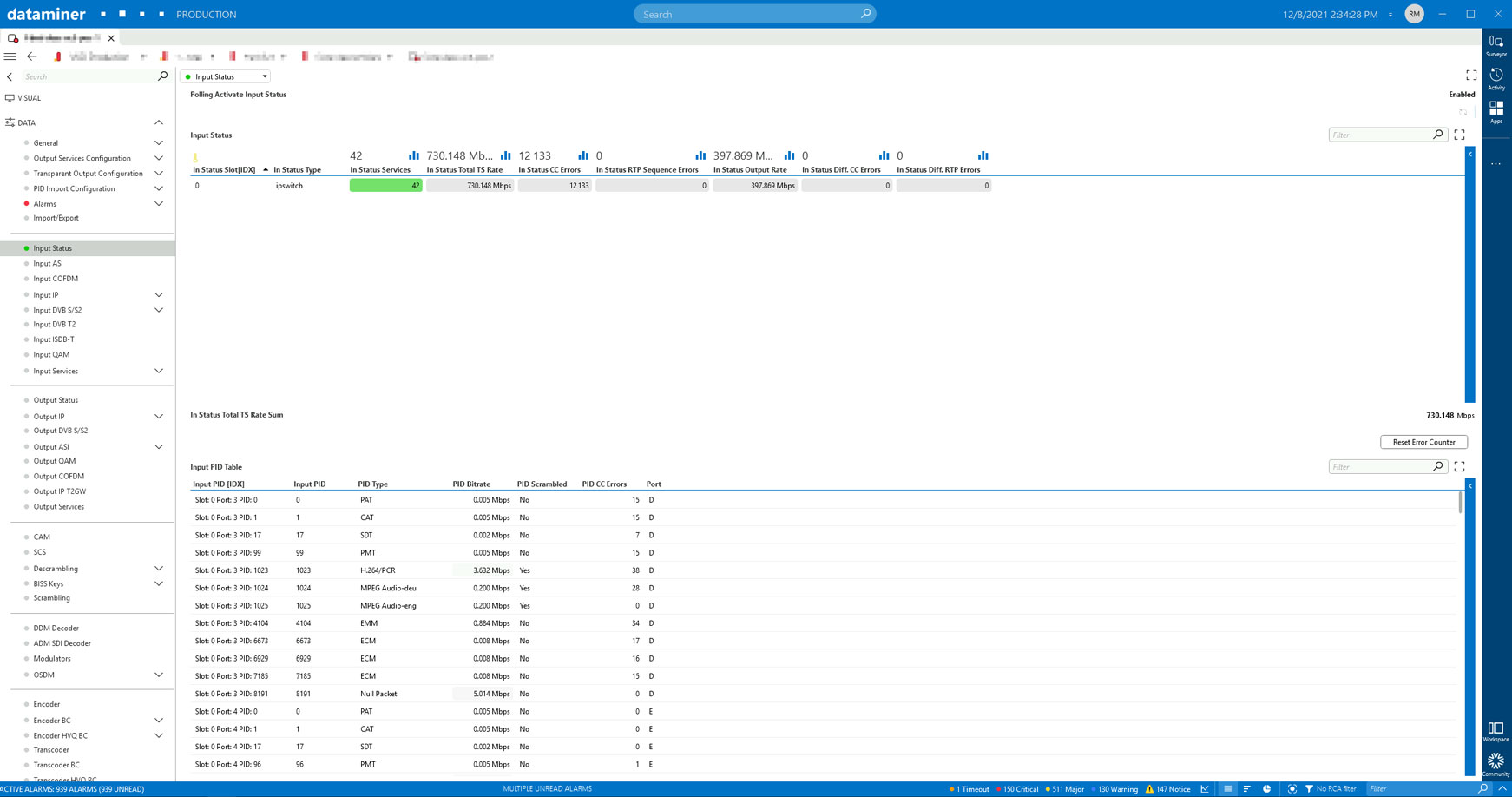The height and width of the screenshot is (797, 1512).
Task: Click the No RCA filter button
Action: pos(1331,789)
